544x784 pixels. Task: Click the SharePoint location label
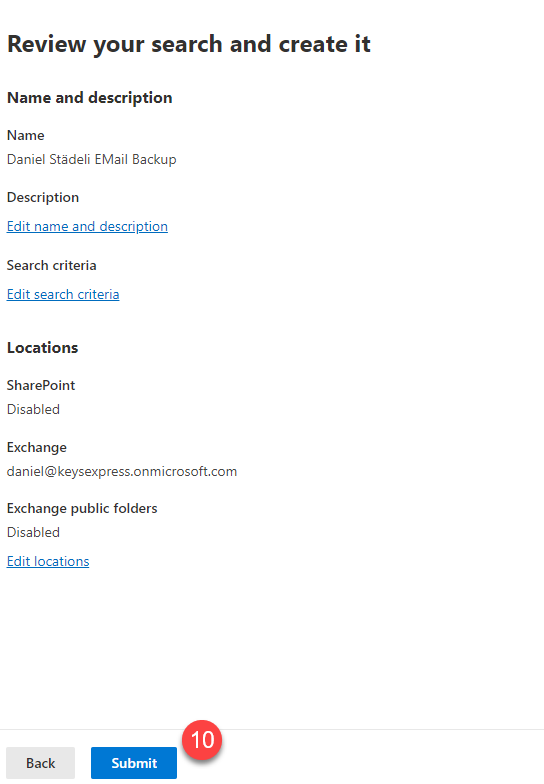(41, 386)
